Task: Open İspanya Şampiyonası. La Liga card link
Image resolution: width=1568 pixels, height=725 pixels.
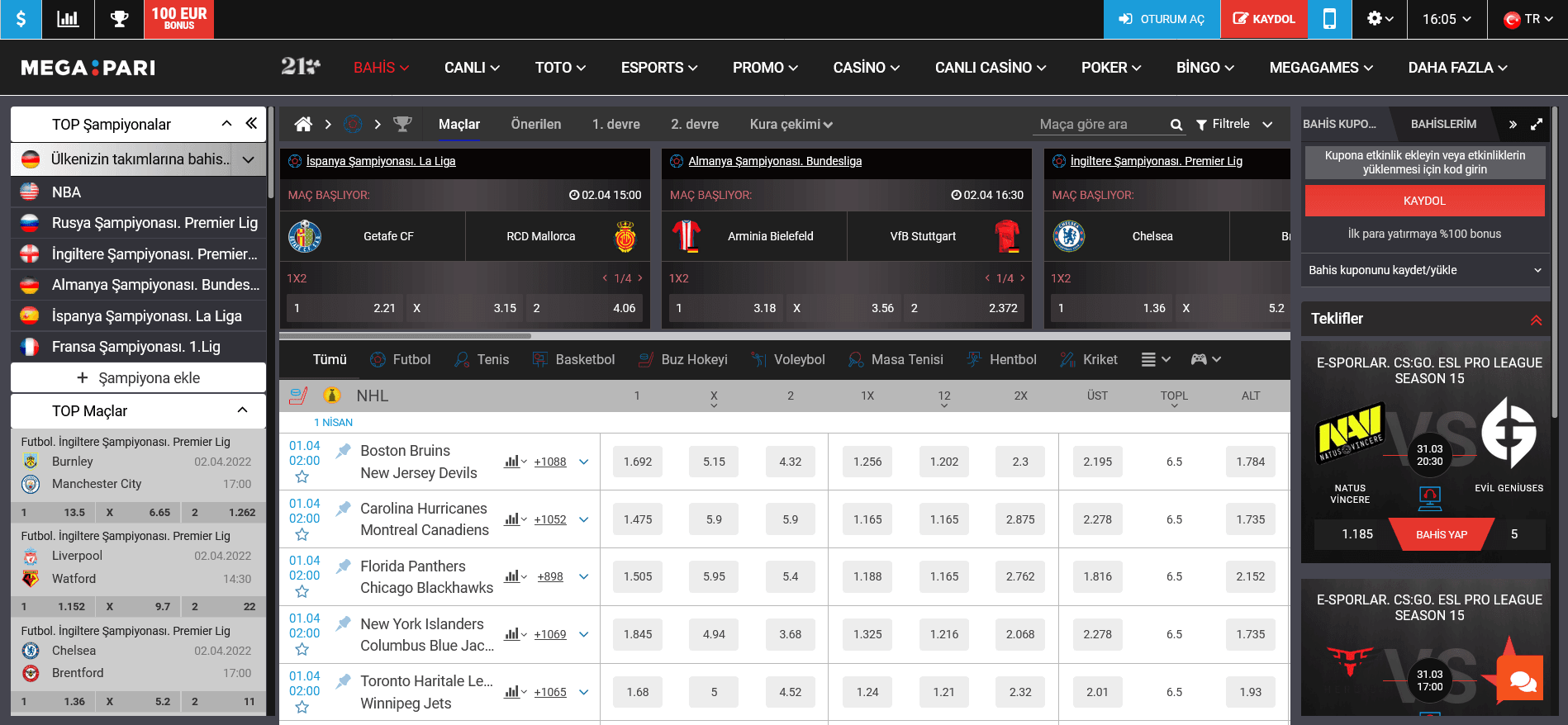Action: [x=381, y=161]
